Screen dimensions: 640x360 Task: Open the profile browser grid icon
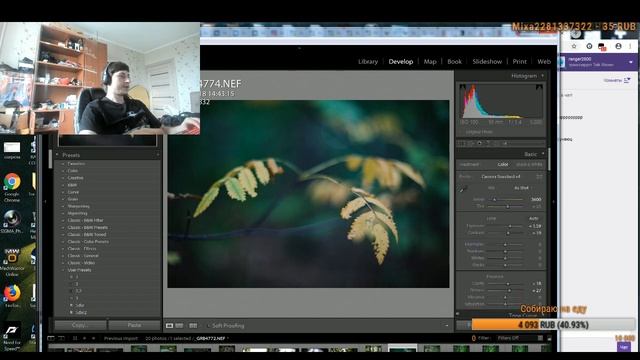pyautogui.click(x=539, y=177)
